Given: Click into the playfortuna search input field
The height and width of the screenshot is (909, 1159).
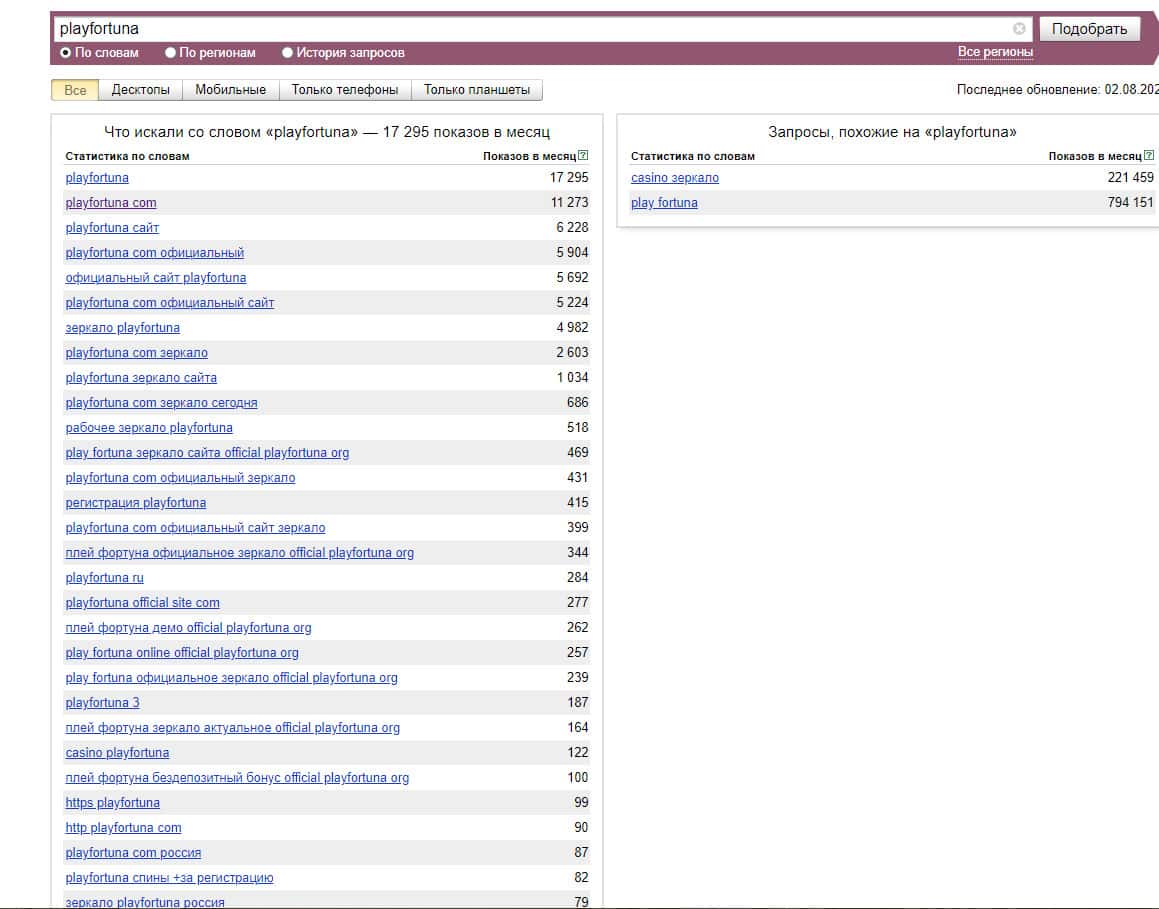Looking at the screenshot, I should pyautogui.click(x=530, y=29).
